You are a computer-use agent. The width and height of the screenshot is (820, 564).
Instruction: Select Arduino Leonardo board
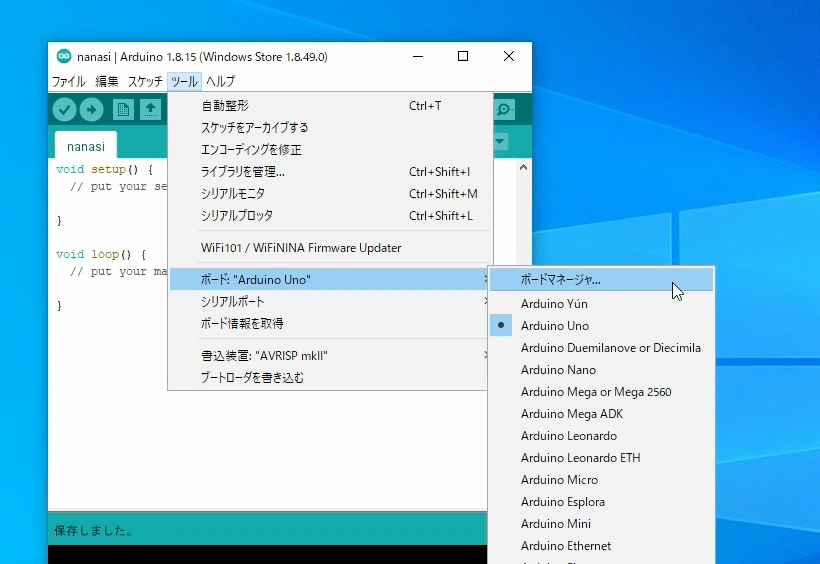coord(601,436)
